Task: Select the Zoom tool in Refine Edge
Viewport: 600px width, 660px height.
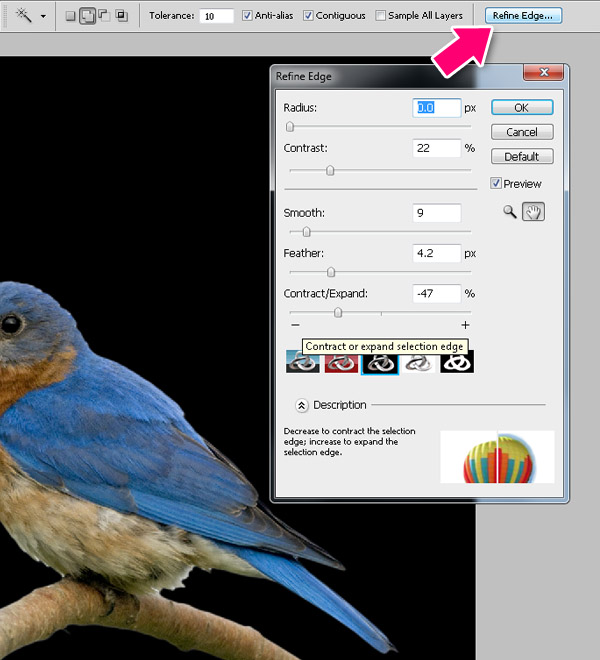Action: click(510, 212)
